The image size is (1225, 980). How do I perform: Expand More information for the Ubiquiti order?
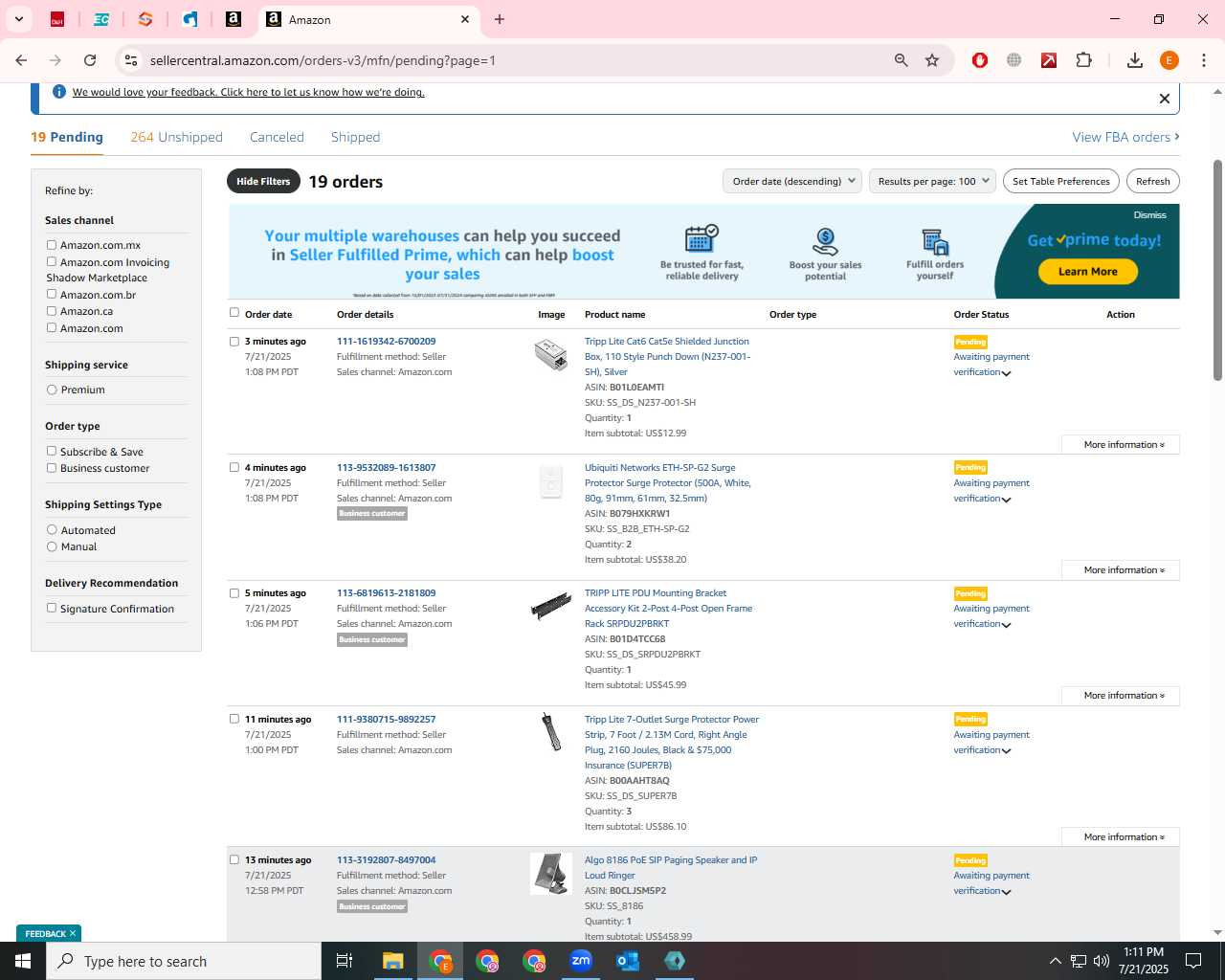click(1121, 569)
